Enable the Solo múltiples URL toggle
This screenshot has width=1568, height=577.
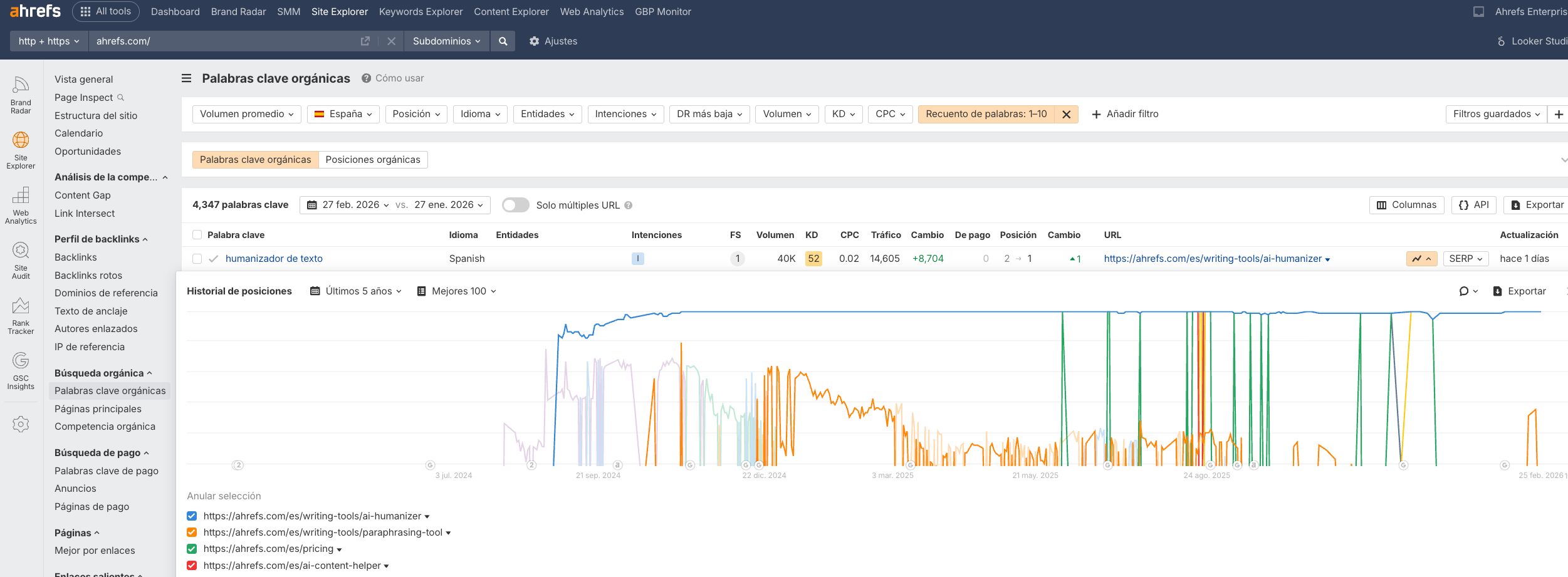516,205
